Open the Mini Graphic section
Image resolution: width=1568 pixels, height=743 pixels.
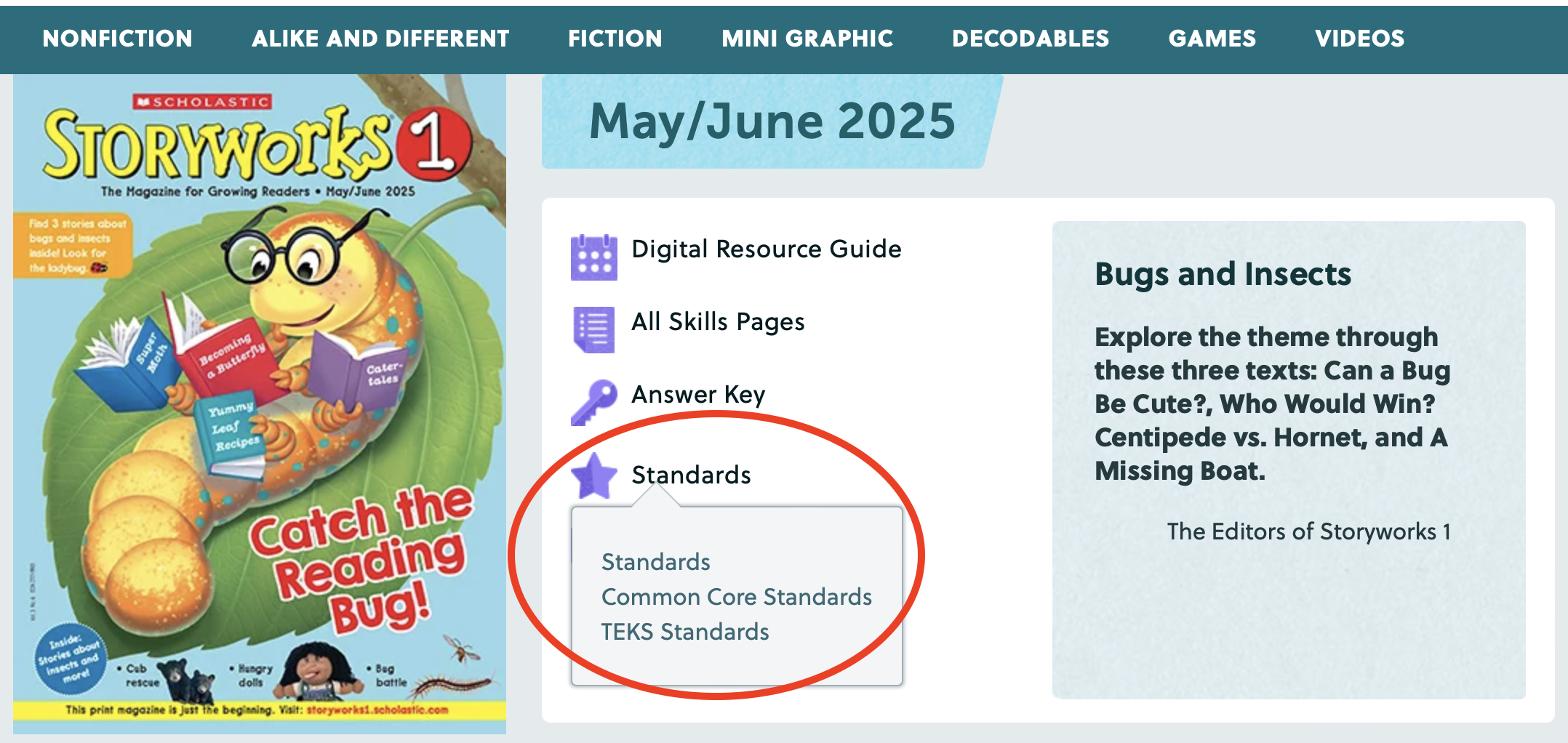point(807,39)
